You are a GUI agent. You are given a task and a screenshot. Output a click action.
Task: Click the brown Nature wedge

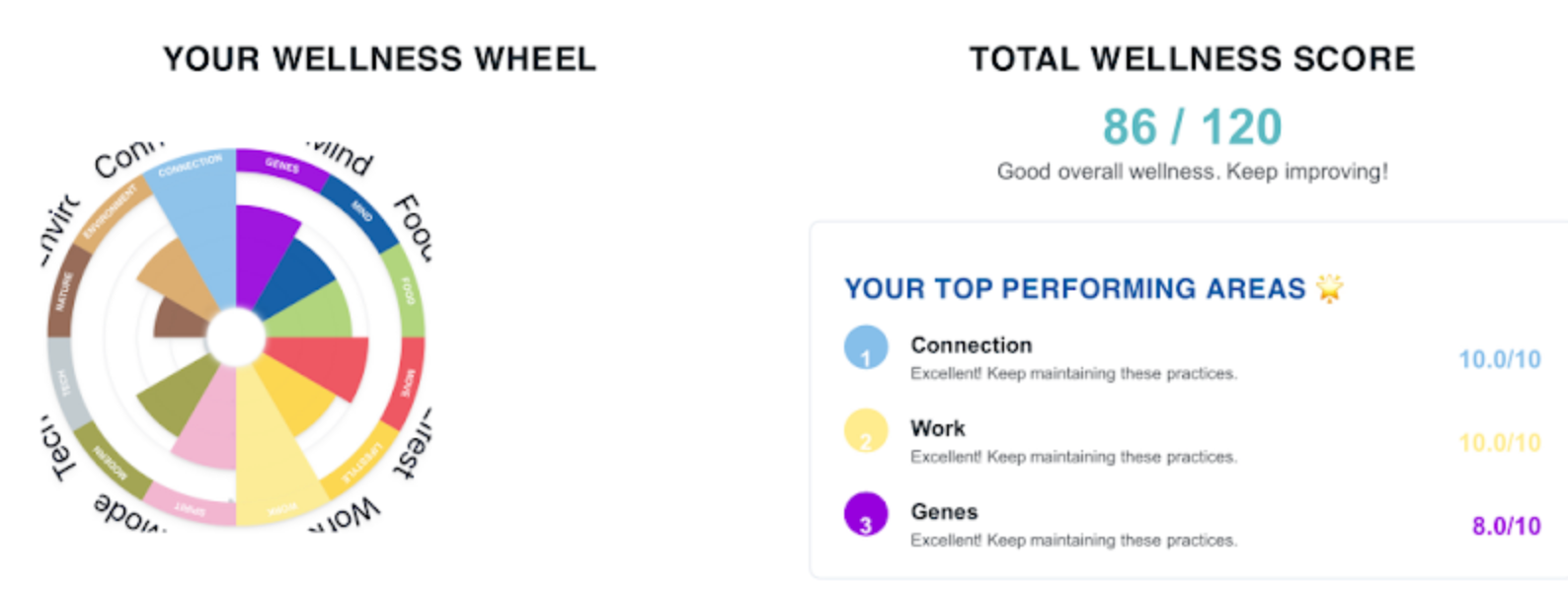(x=178, y=318)
